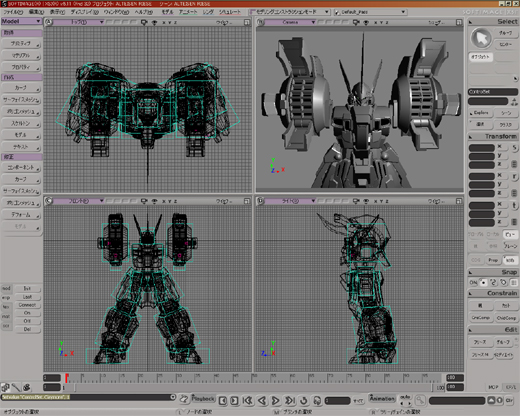Click the マテリアル button
Screen dimensions: 520x416
(21, 55)
